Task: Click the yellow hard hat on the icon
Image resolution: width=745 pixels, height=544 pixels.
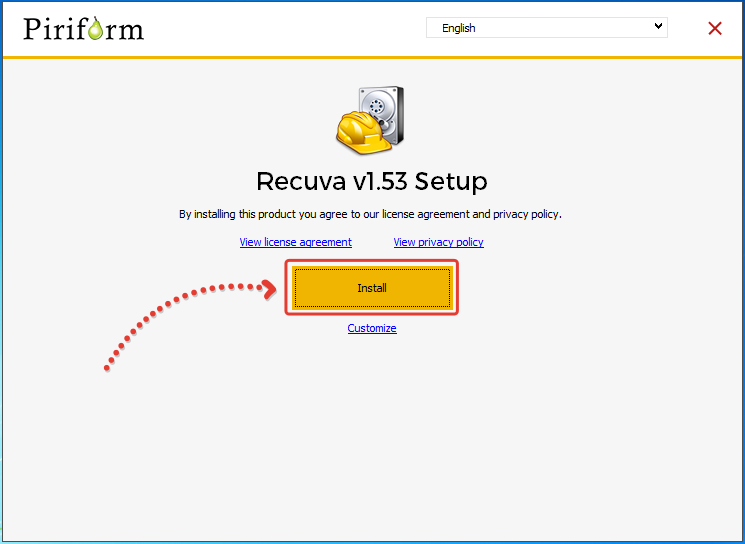Action: [361, 132]
